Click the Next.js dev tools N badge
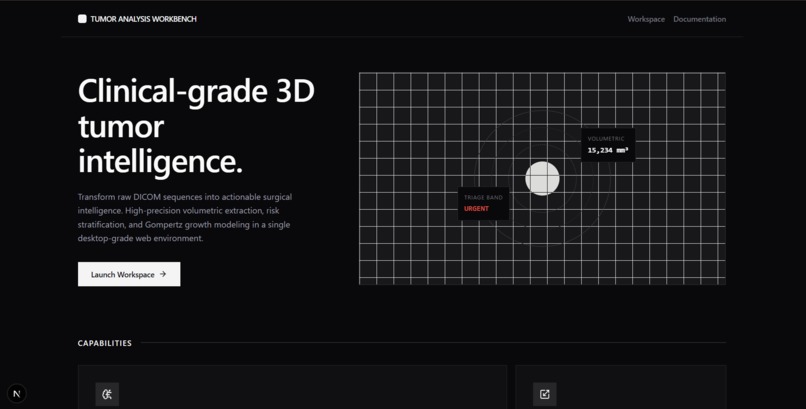 pyautogui.click(x=17, y=394)
